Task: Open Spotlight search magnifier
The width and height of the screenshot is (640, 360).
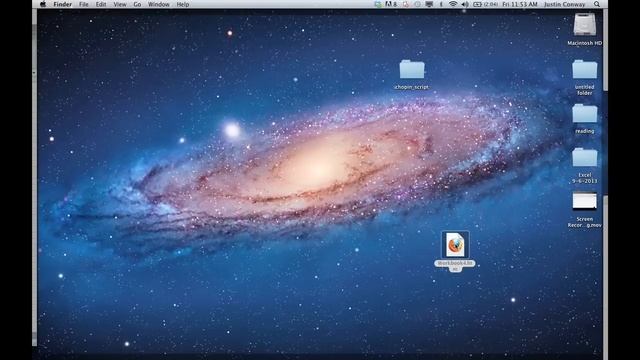Action: pyautogui.click(x=597, y=4)
